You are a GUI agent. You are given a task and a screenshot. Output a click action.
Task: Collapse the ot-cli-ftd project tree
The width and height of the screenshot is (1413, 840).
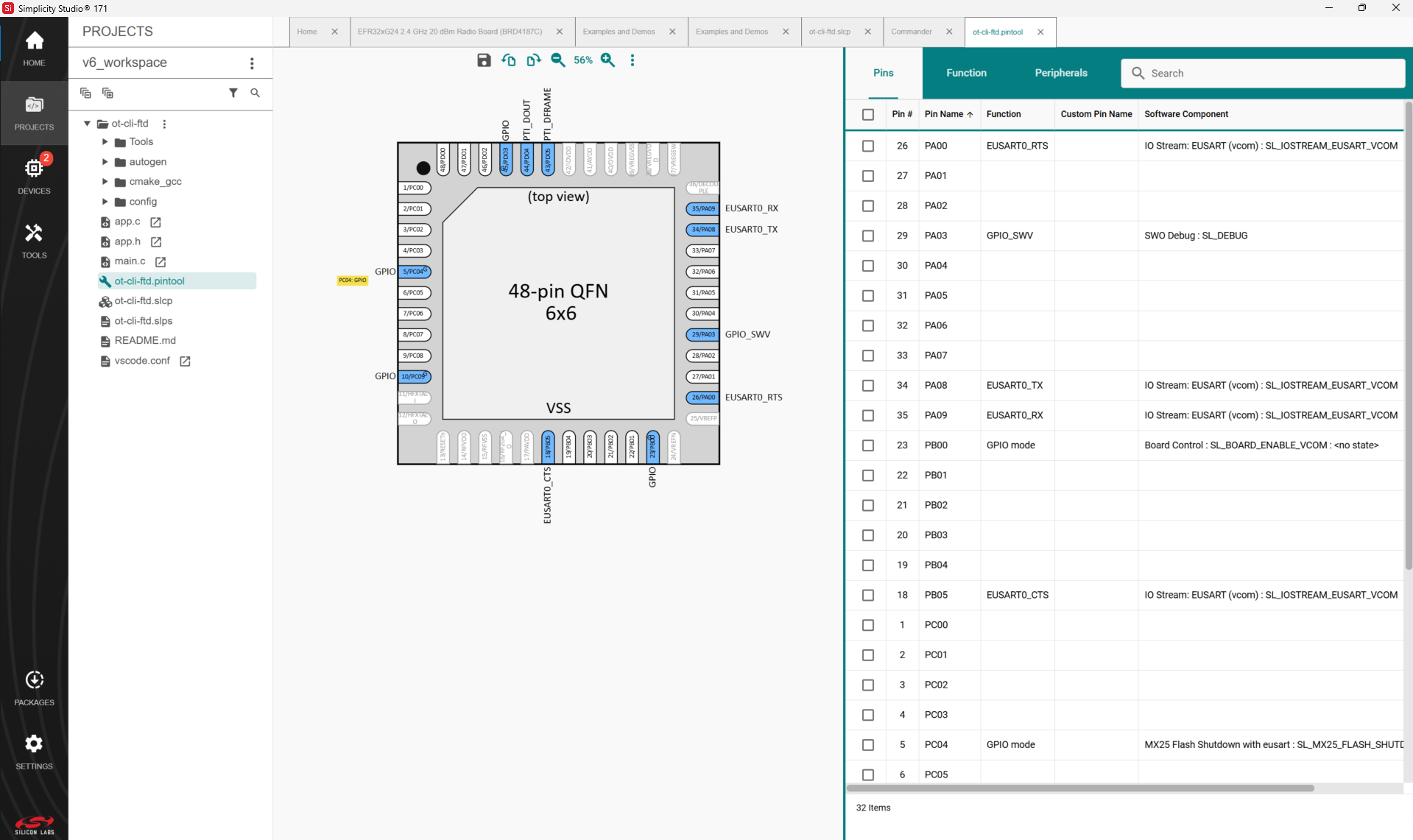(87, 124)
